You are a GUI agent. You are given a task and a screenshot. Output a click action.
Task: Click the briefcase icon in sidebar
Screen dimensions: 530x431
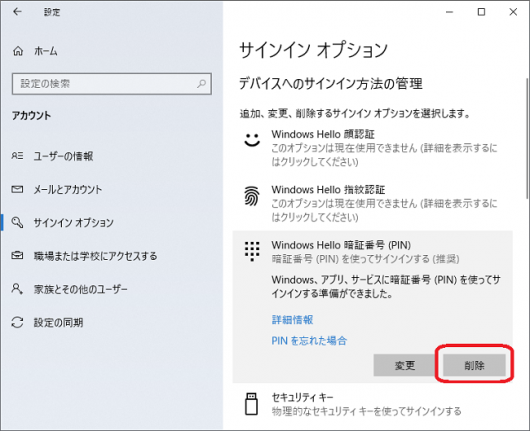(18, 255)
